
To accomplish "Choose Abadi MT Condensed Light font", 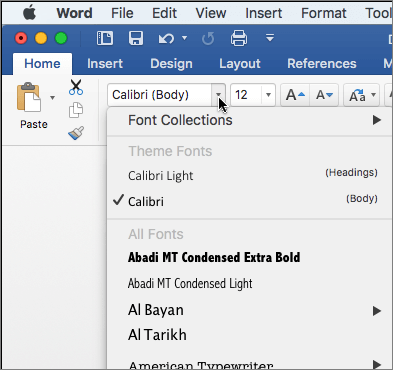I will click(250, 284).
